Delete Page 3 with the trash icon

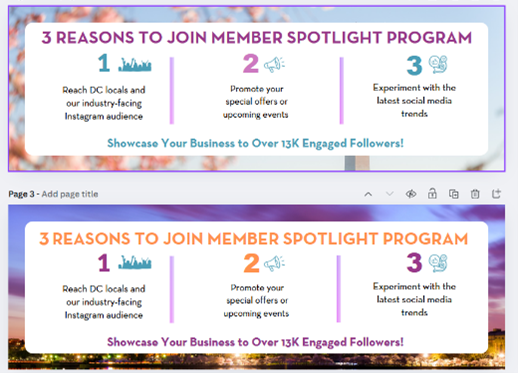coord(475,194)
